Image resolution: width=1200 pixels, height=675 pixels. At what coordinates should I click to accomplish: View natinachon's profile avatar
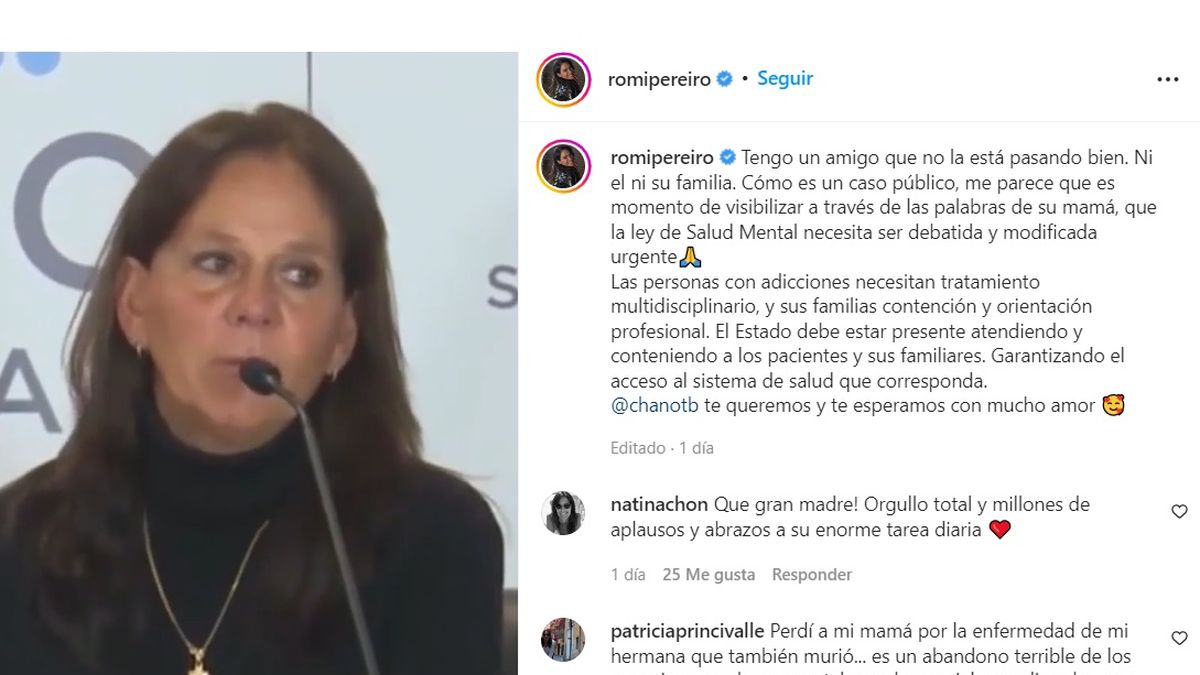[563, 513]
